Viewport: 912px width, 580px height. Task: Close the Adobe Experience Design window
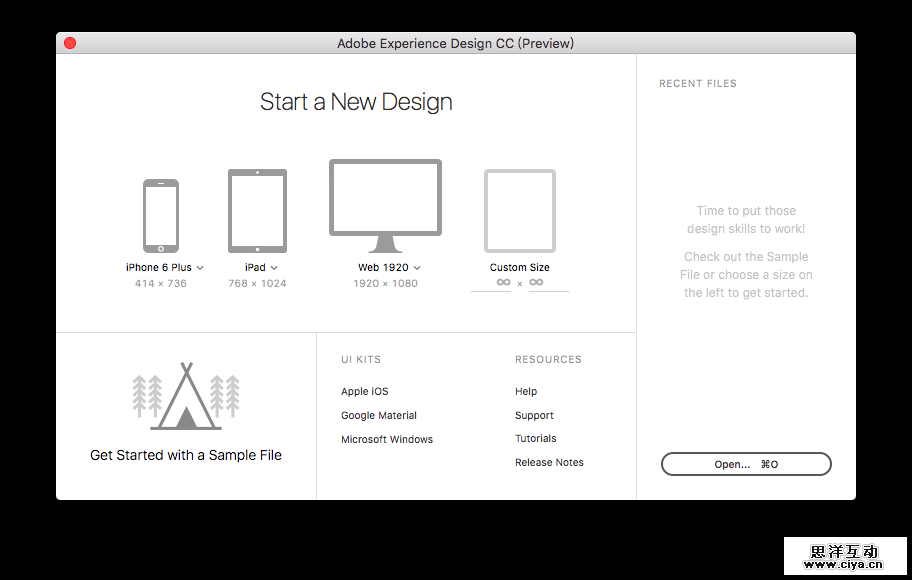pyautogui.click(x=70, y=43)
